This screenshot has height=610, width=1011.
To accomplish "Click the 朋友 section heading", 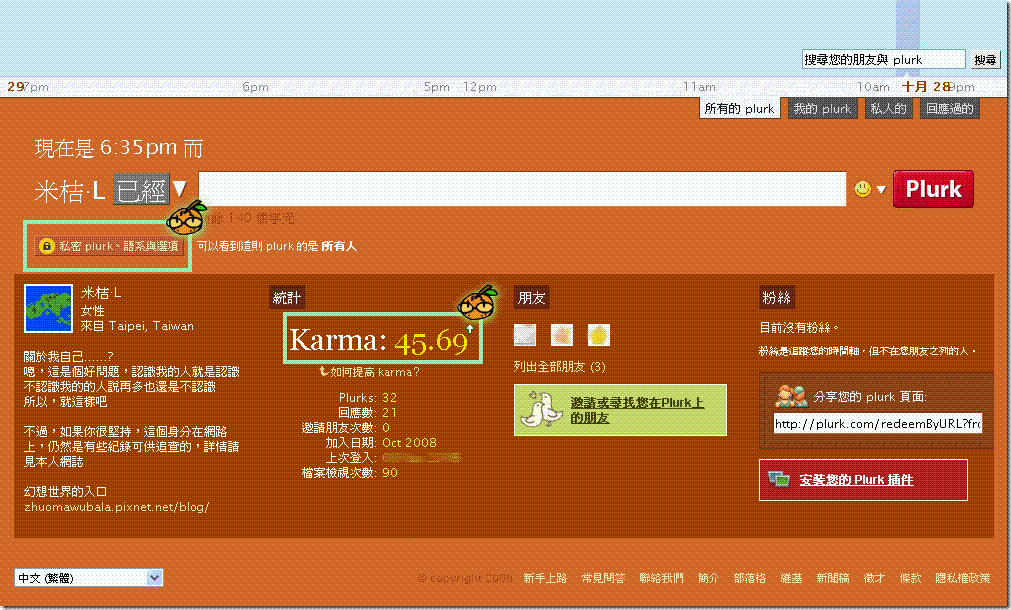I will (532, 298).
